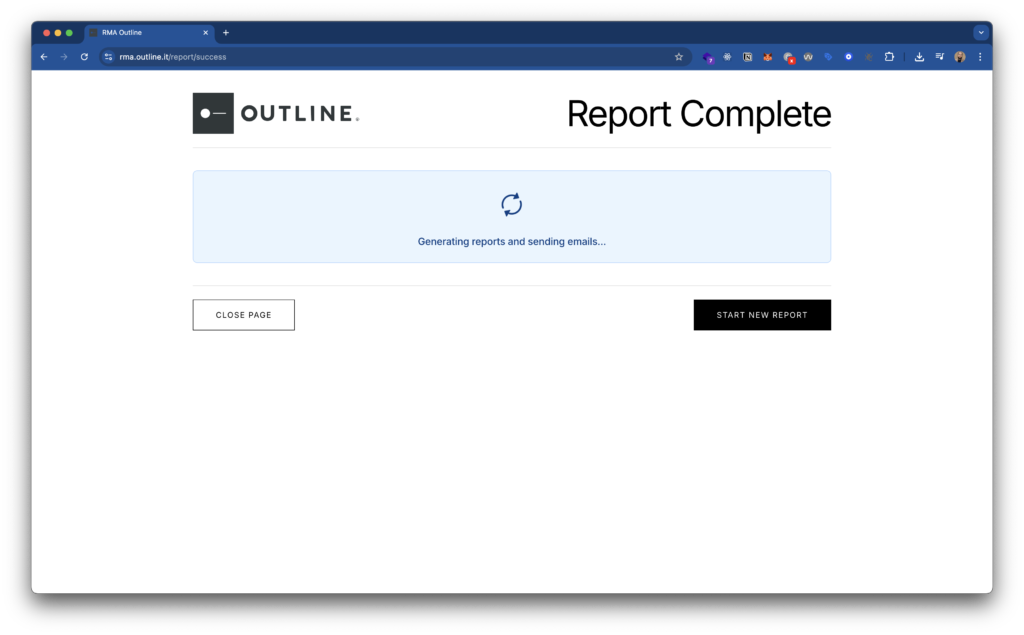Show the browser downloads list
The image size is (1024, 635).
coord(919,57)
